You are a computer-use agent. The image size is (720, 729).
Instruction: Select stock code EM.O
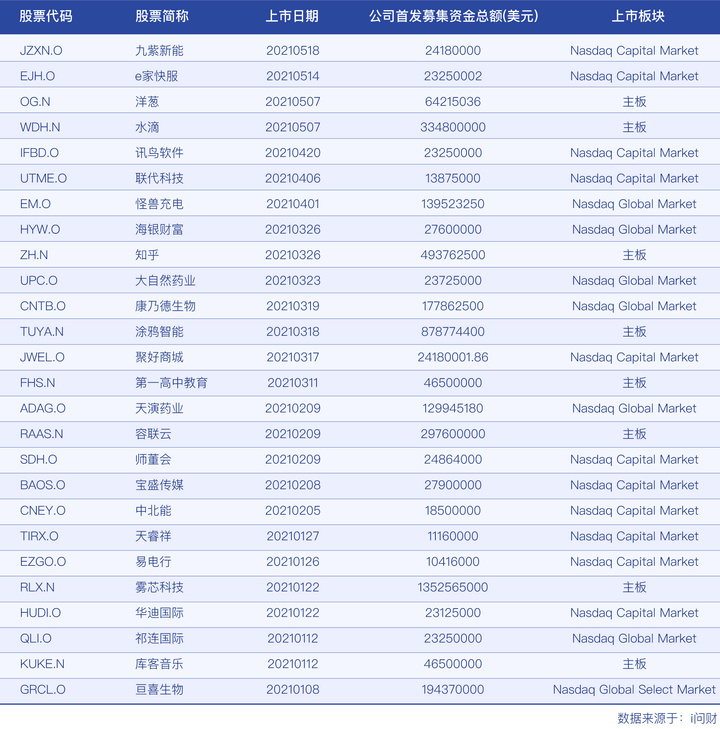[x=35, y=204]
